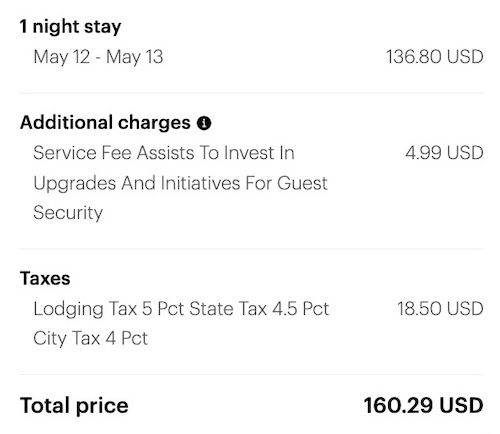Select the May 12 - May 13 date range
Image resolution: width=500 pixels, height=434 pixels.
point(98,57)
